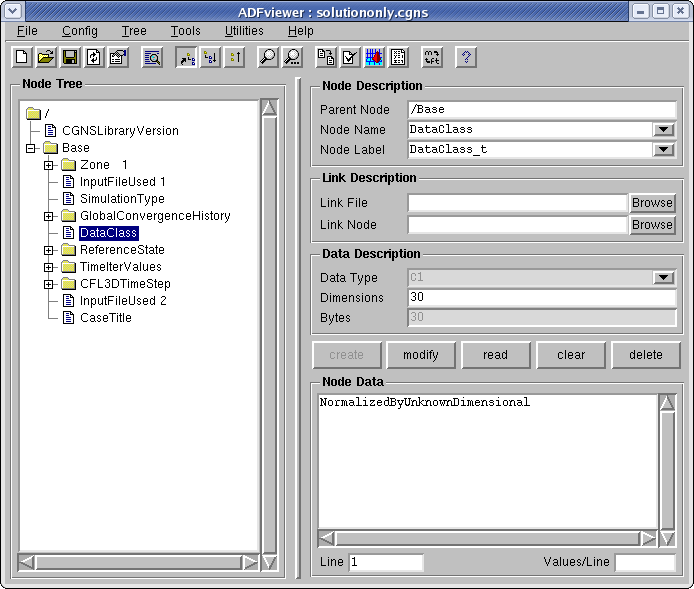Open help with question mark icon
This screenshot has width=694, height=589.
click(x=466, y=57)
